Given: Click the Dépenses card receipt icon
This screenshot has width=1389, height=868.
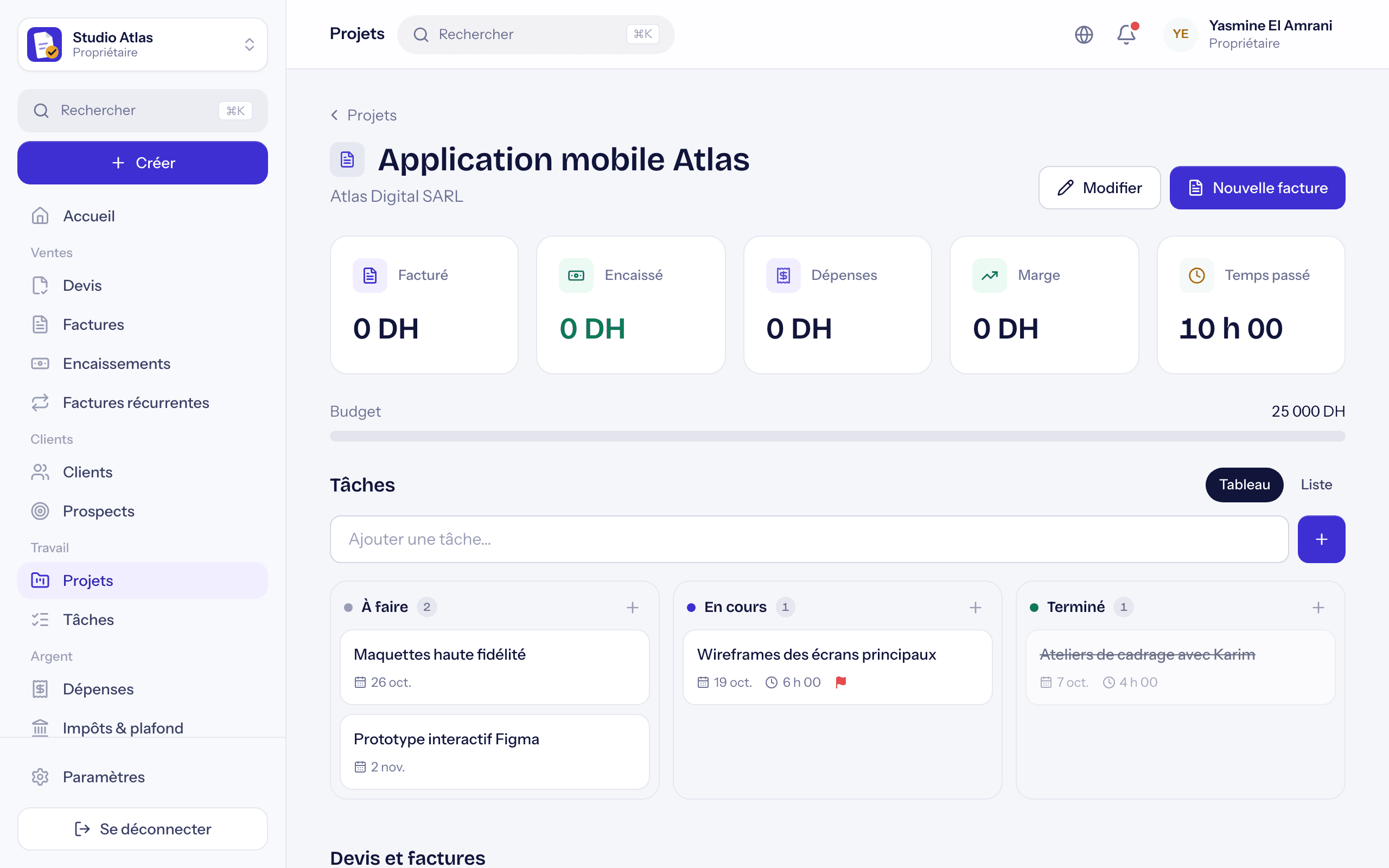Looking at the screenshot, I should pos(783,276).
